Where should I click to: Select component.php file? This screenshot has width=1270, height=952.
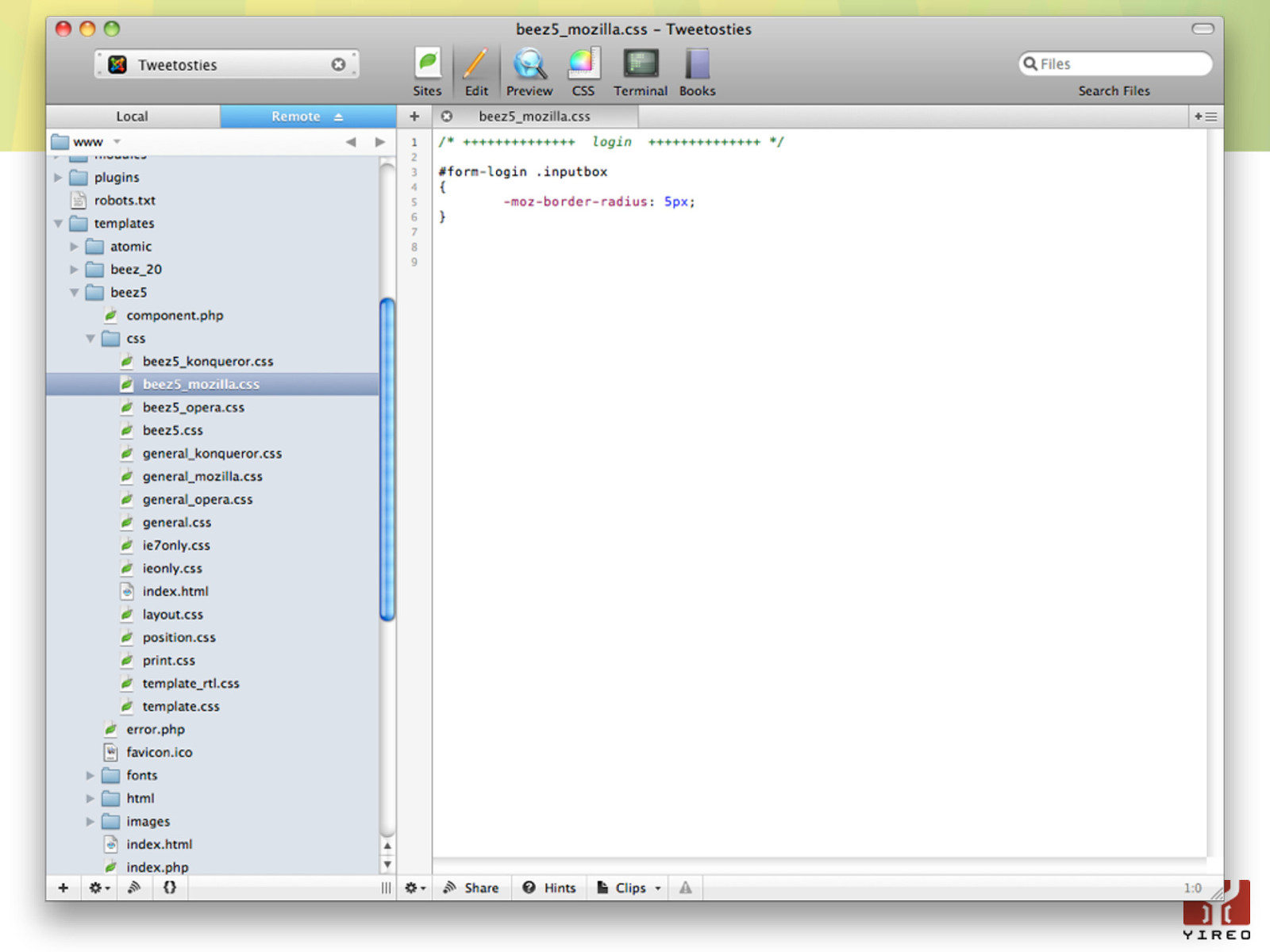coord(213,316)
